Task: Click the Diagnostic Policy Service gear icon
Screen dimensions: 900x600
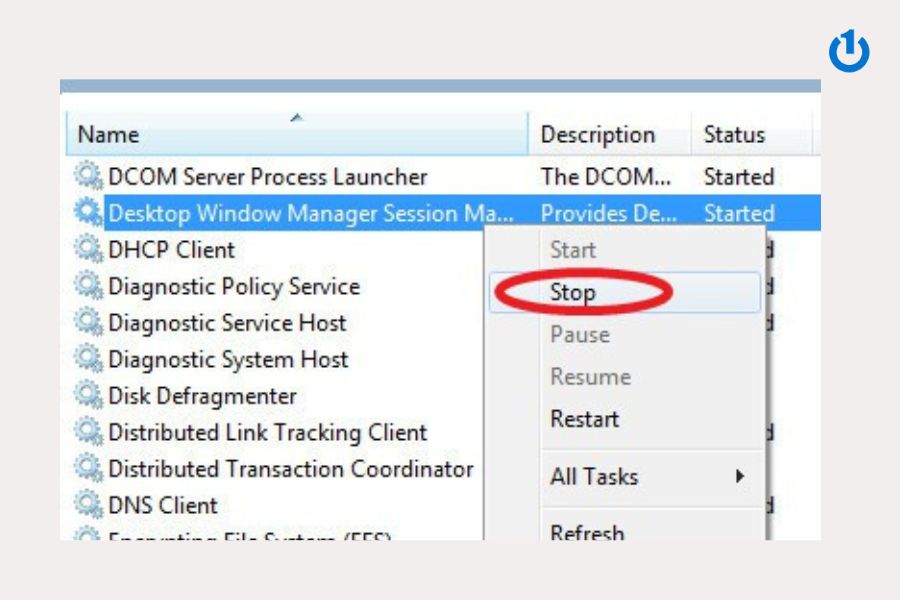Action: [88, 286]
